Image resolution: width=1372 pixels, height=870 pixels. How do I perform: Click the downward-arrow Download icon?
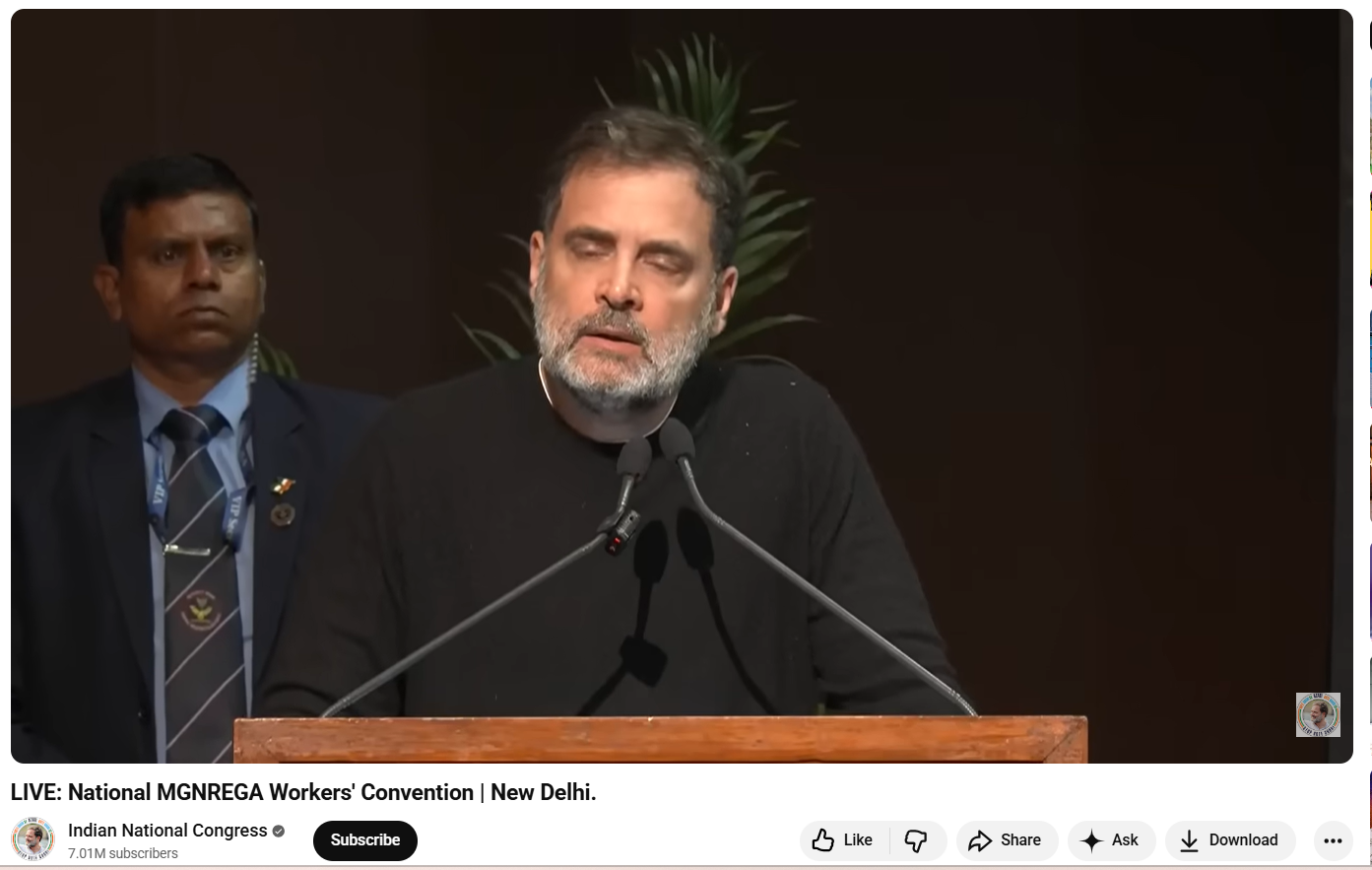tap(1189, 840)
